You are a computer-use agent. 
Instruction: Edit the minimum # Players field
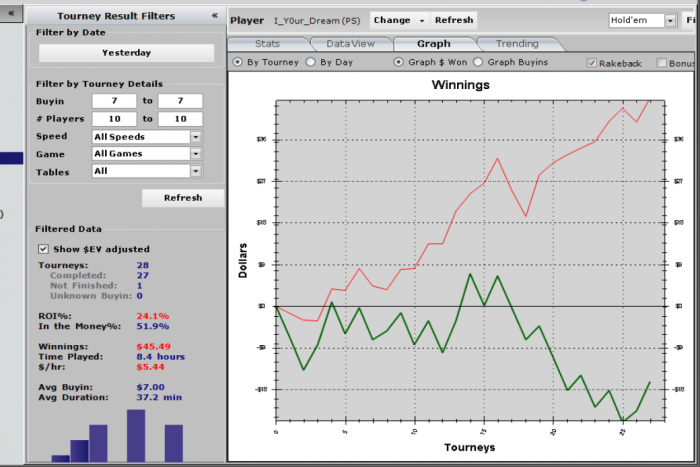click(x=114, y=119)
